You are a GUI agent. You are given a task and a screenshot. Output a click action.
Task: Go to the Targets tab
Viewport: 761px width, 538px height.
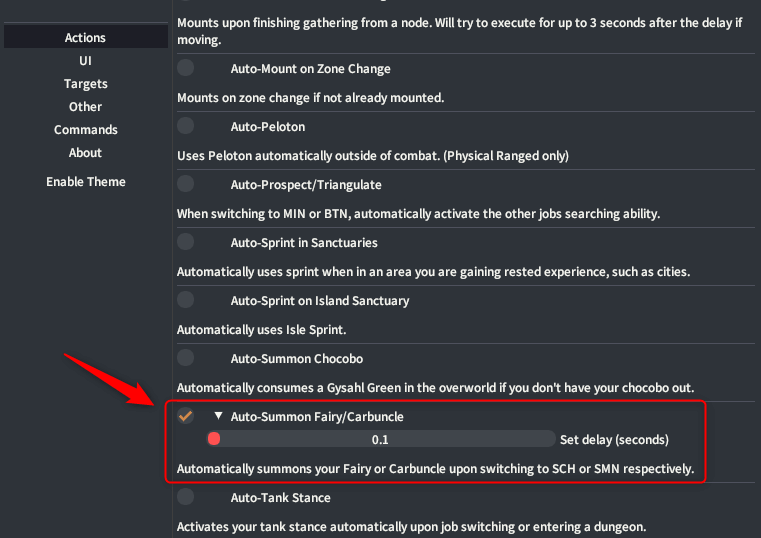pyautogui.click(x=85, y=84)
